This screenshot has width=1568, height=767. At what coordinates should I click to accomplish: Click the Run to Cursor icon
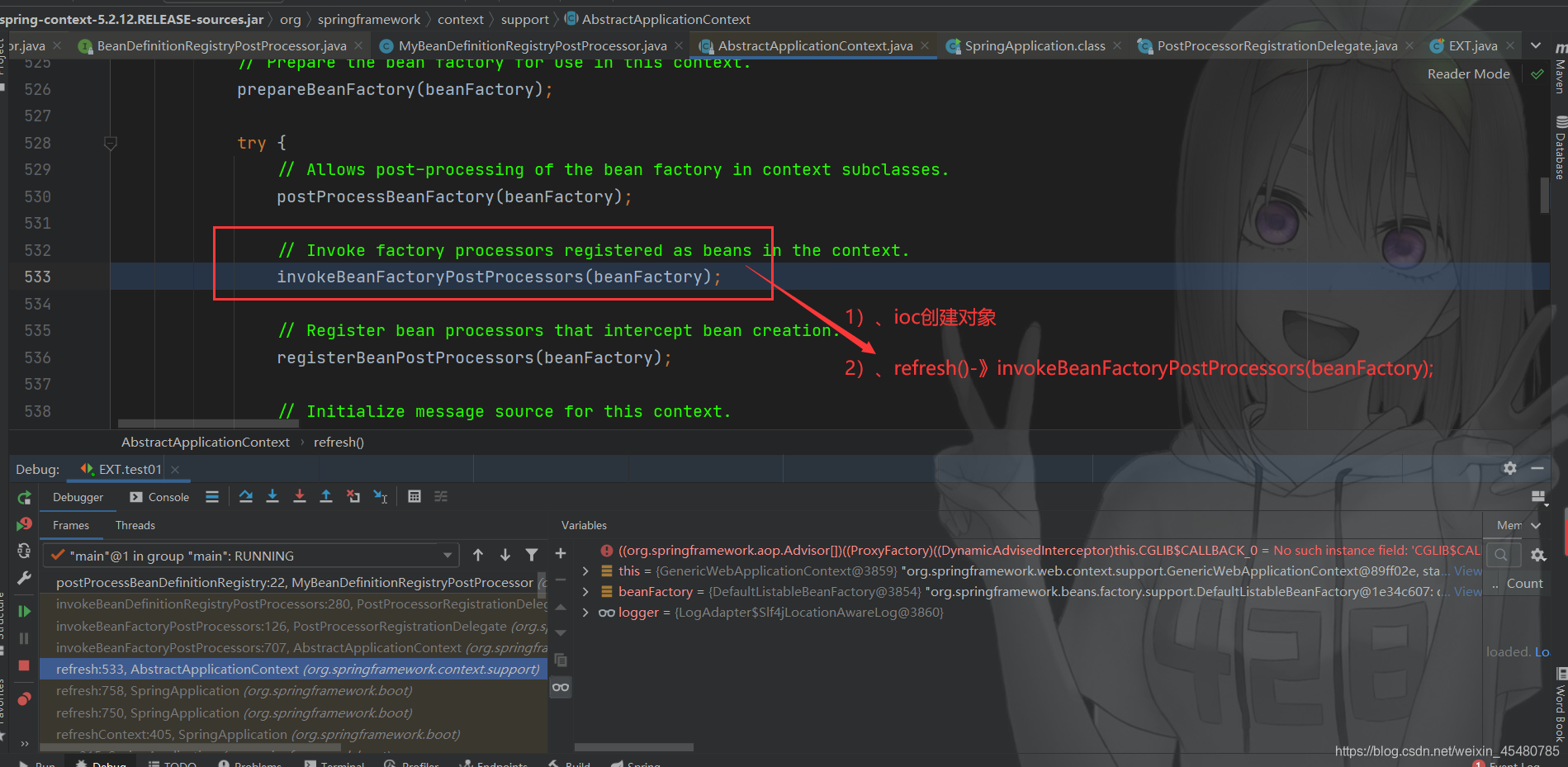(381, 496)
